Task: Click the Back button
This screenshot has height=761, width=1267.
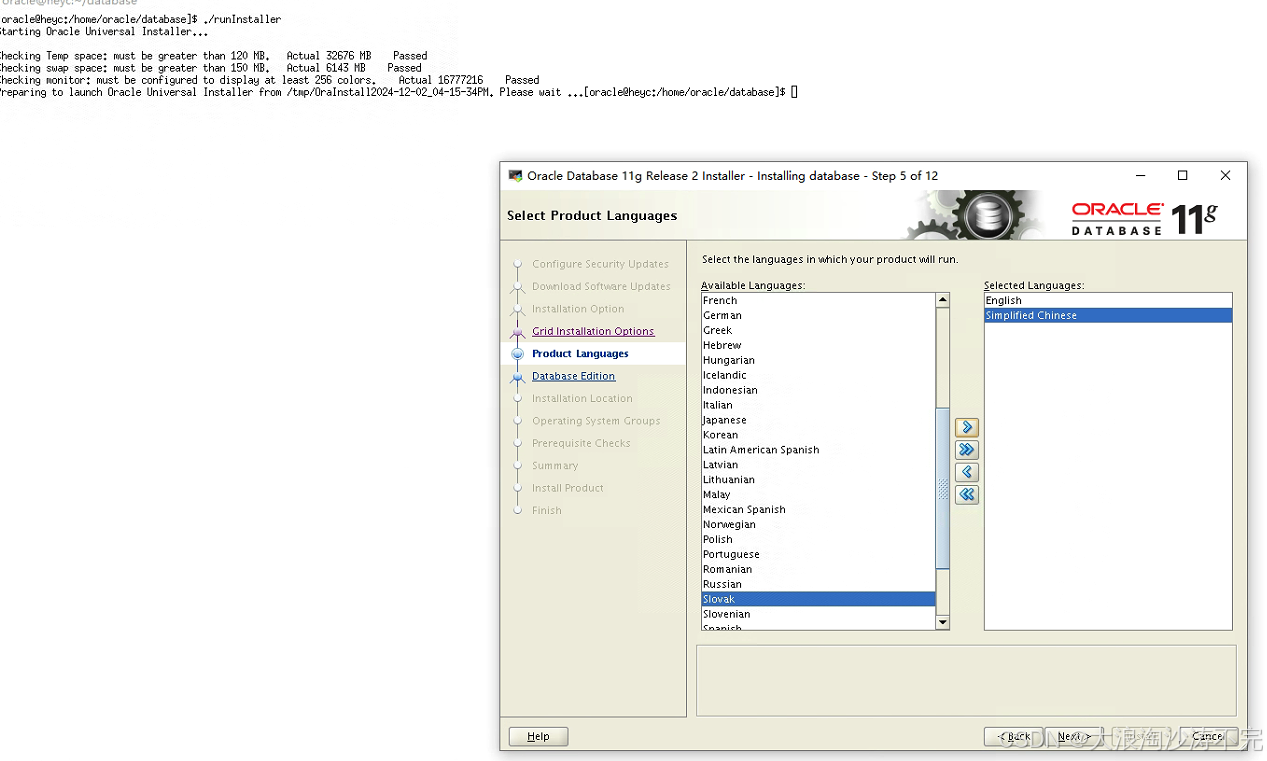Action: coord(1013,736)
